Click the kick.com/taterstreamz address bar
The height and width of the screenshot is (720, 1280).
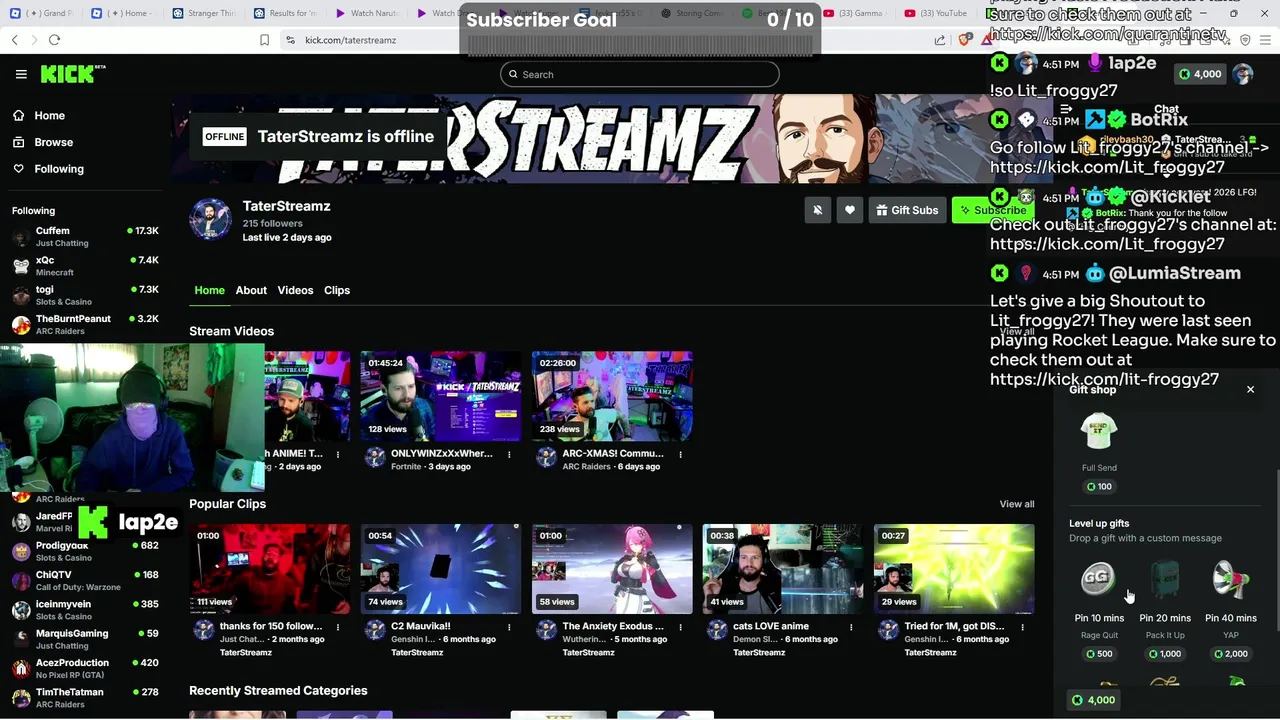click(350, 40)
